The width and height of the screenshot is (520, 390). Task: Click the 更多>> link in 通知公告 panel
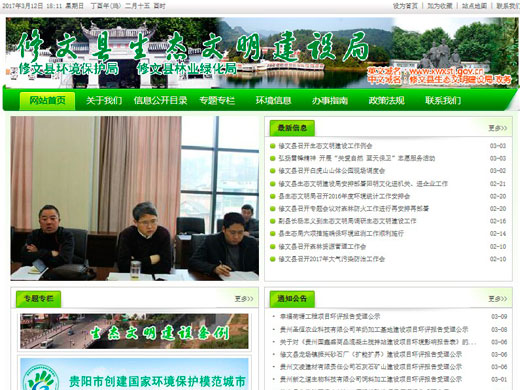498,299
